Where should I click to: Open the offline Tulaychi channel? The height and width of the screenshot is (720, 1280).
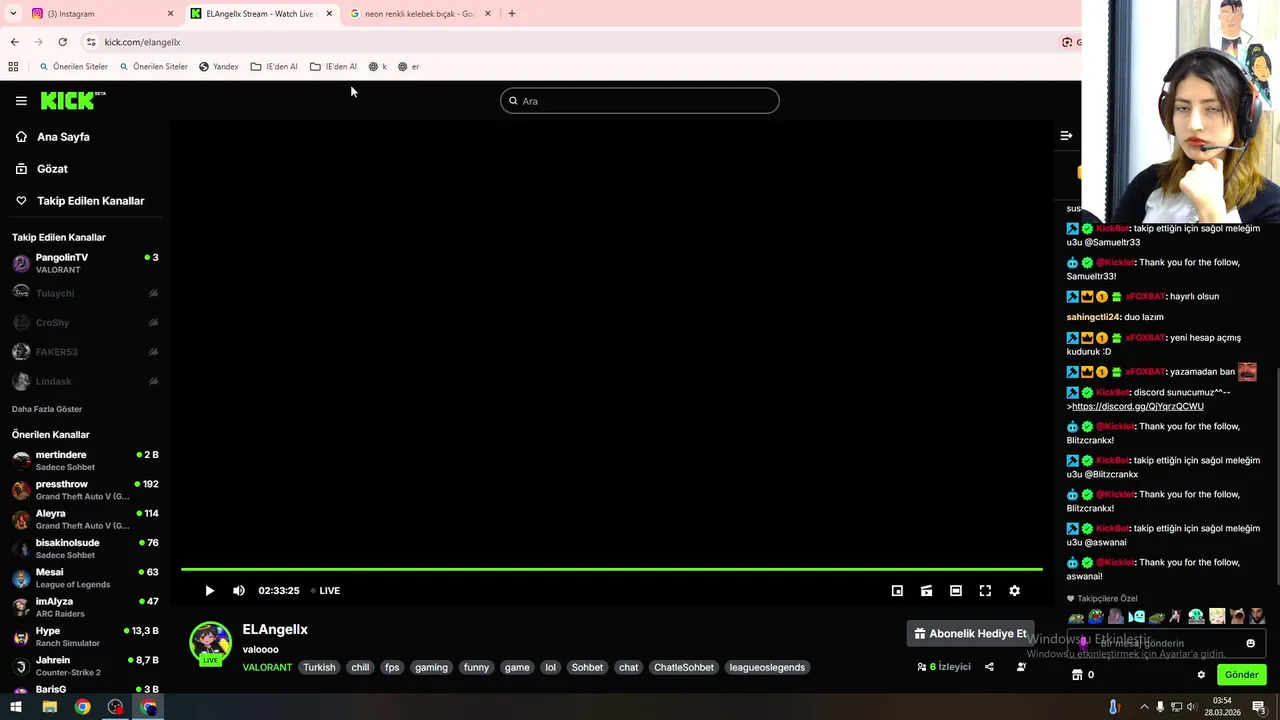[x=85, y=293]
